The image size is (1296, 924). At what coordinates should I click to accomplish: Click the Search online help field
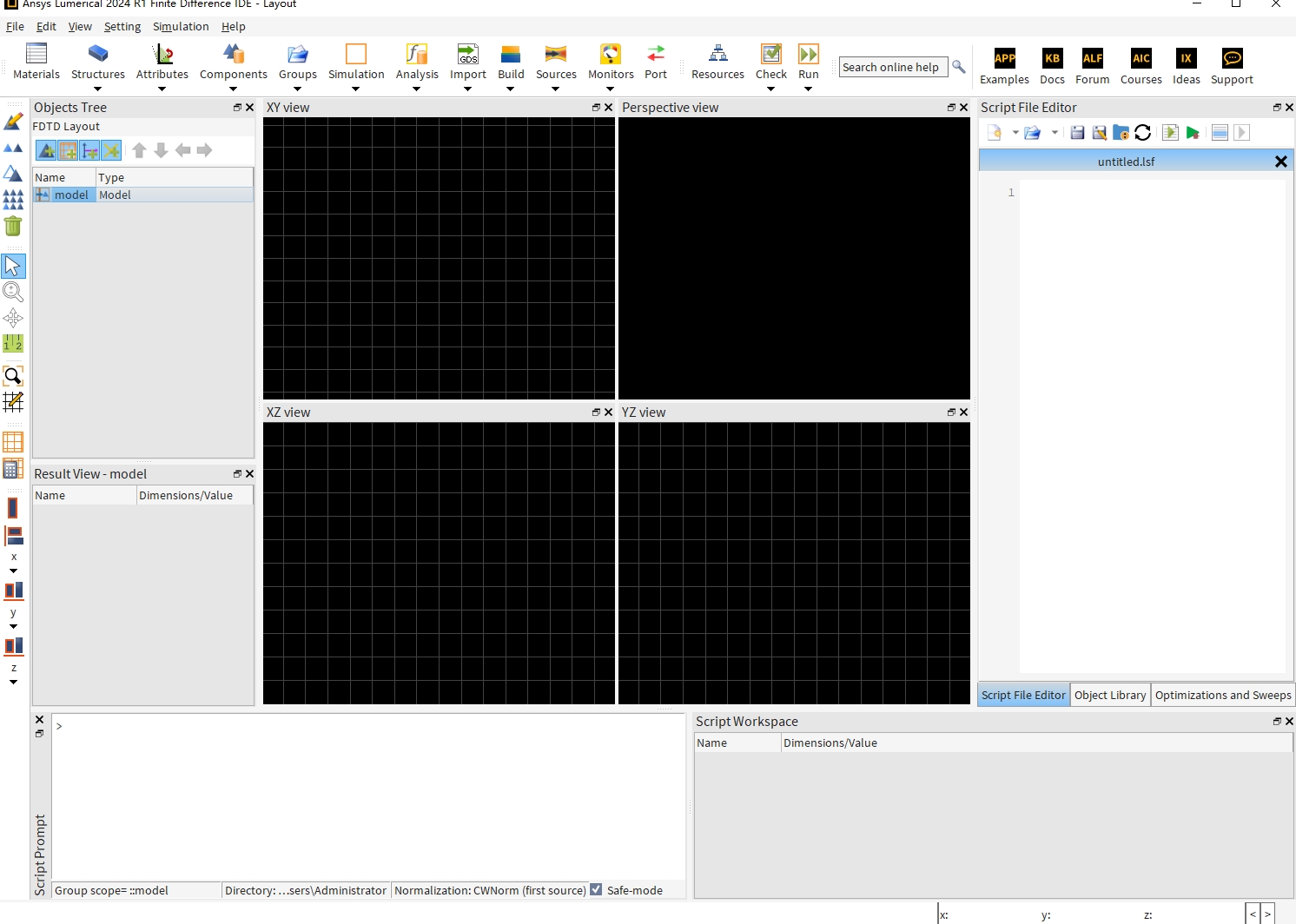[890, 68]
